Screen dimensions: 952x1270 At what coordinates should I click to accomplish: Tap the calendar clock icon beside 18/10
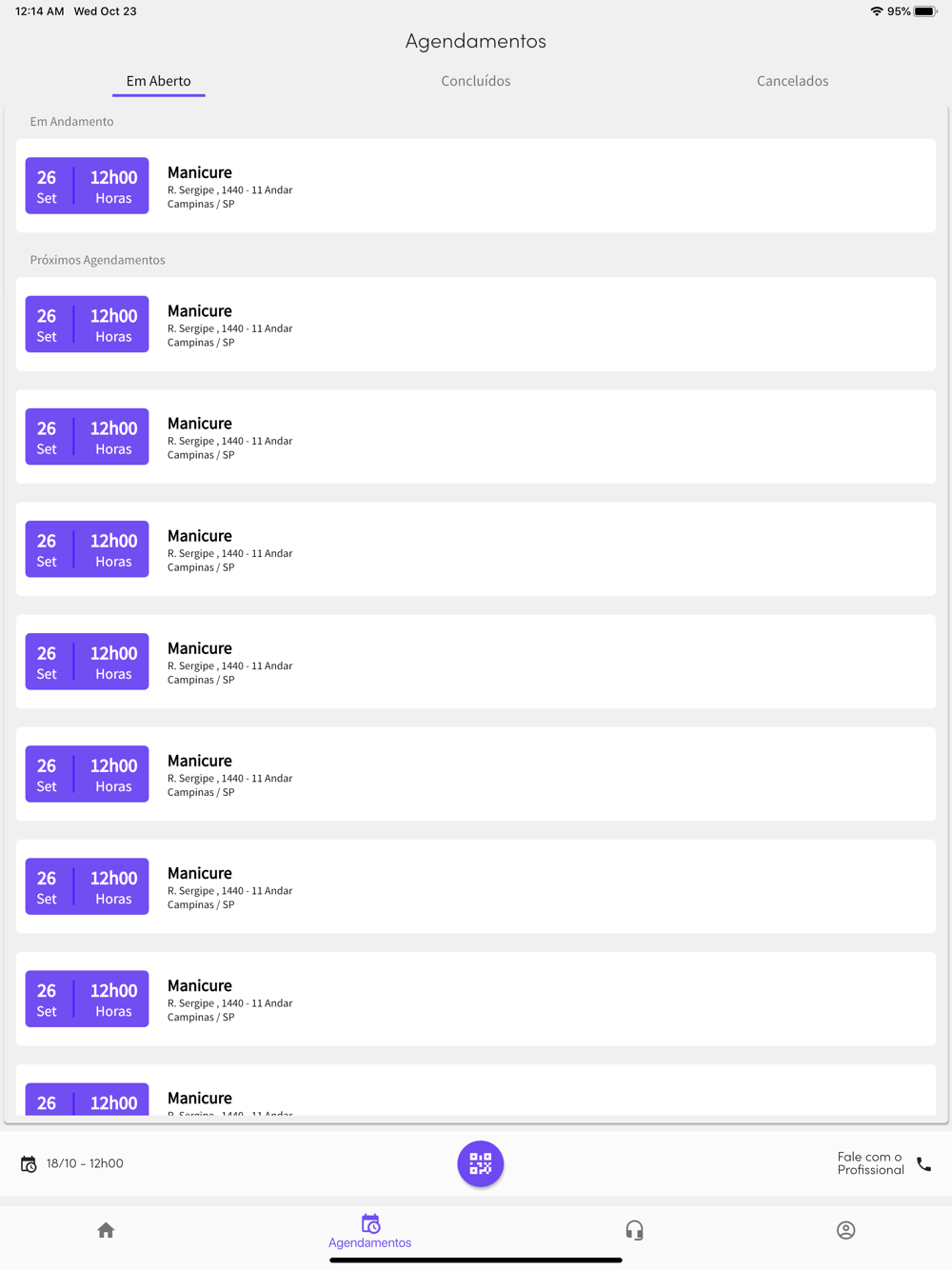point(29,1164)
